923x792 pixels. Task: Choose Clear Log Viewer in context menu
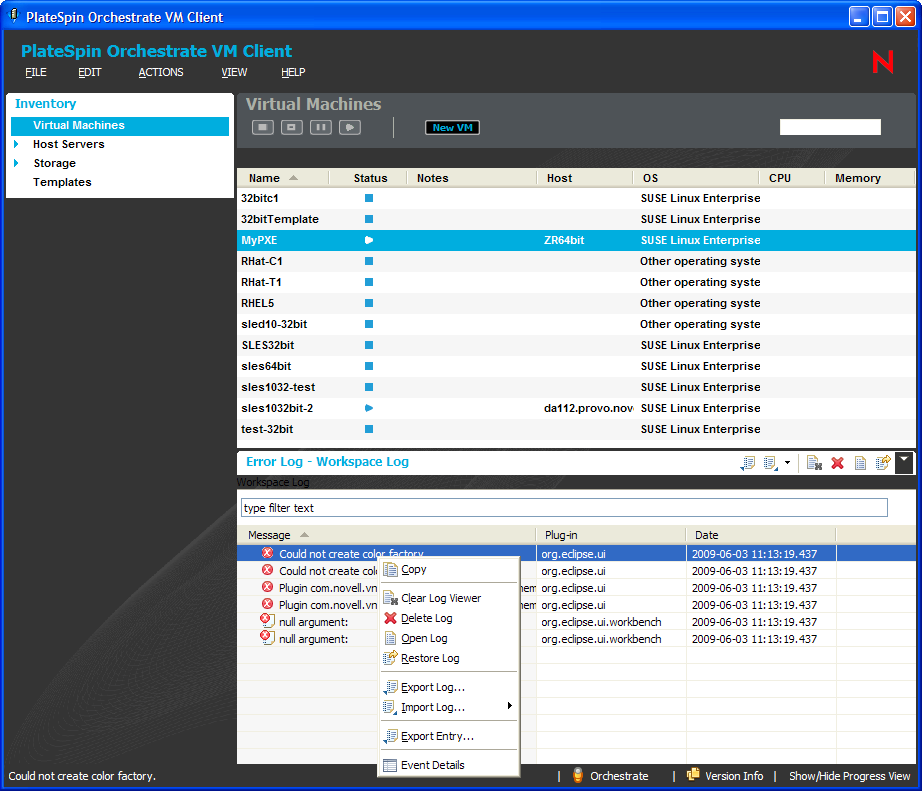[x=449, y=598]
